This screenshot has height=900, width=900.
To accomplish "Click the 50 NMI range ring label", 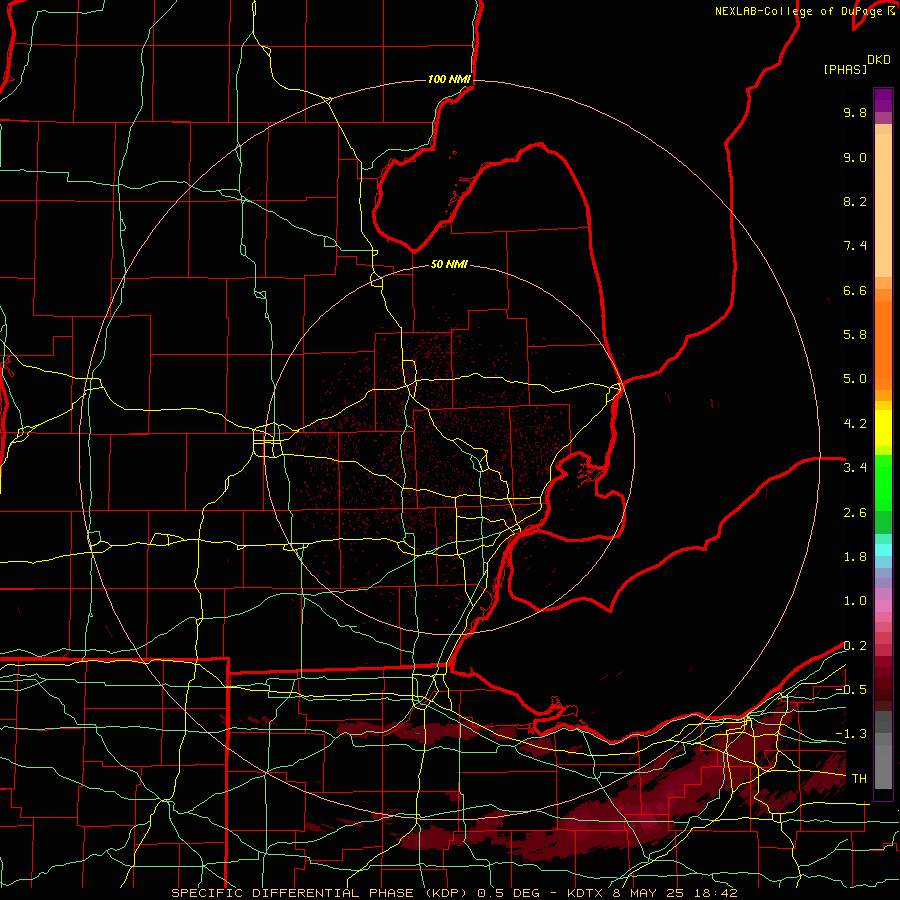I will [x=449, y=264].
